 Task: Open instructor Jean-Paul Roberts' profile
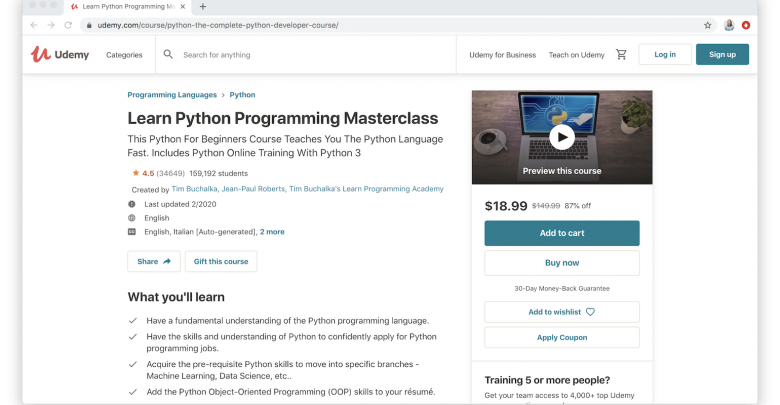(253, 189)
